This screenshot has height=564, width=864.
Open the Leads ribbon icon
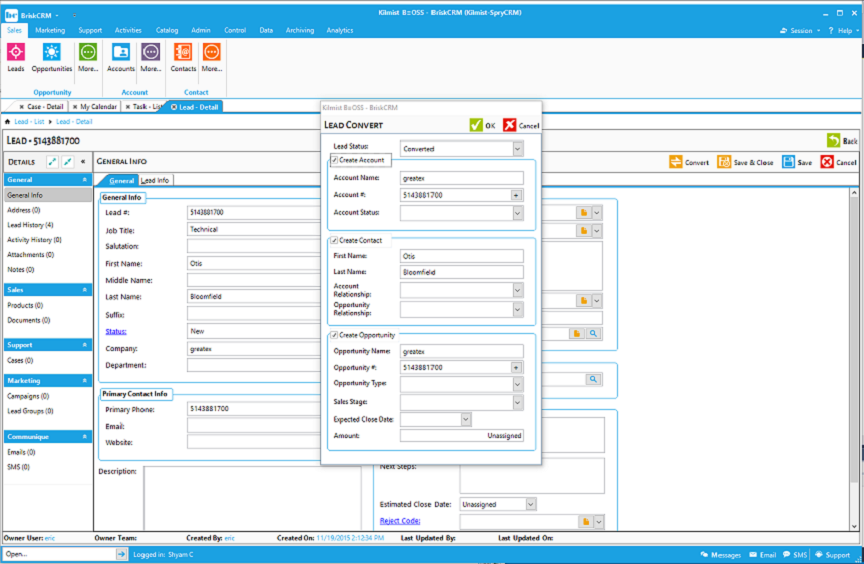[x=15, y=52]
